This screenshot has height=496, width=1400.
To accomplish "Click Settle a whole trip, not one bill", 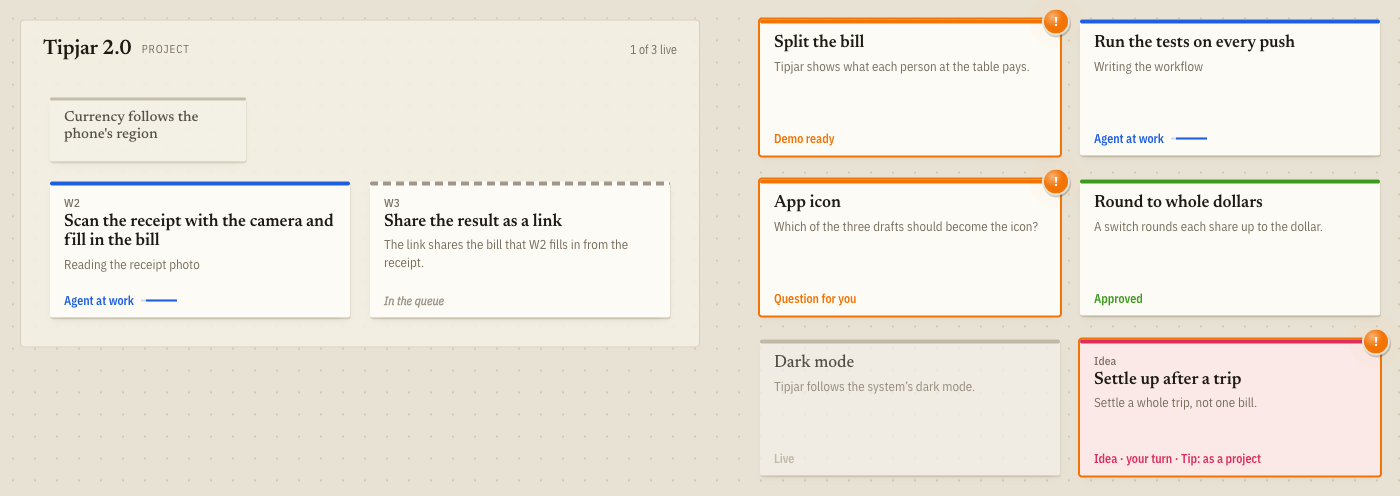I will pyautogui.click(x=1175, y=403).
